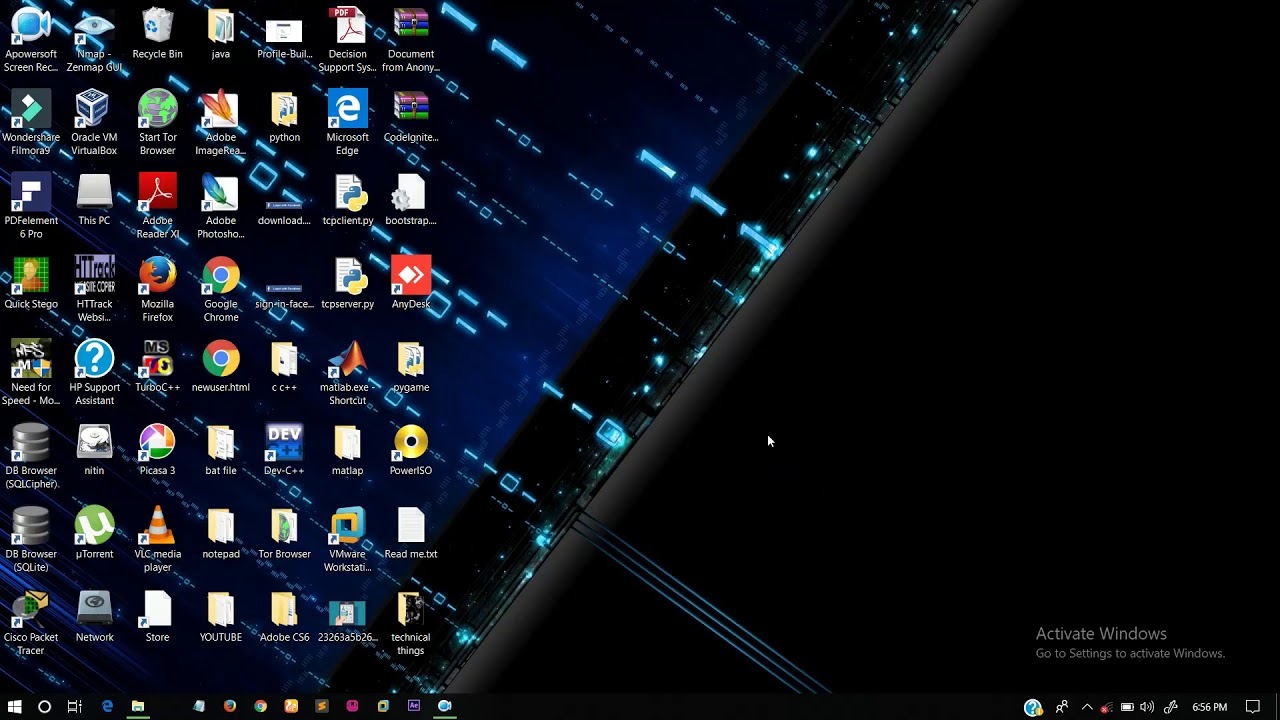
Task: Select the Tor Browser folder
Action: (x=284, y=533)
